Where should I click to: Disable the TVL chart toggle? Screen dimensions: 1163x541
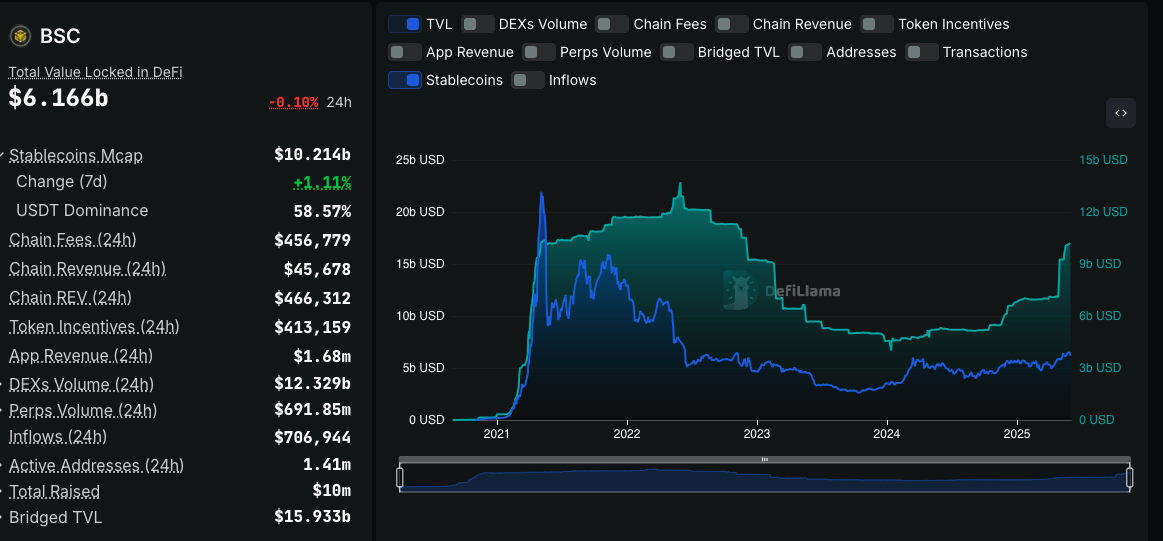point(405,24)
